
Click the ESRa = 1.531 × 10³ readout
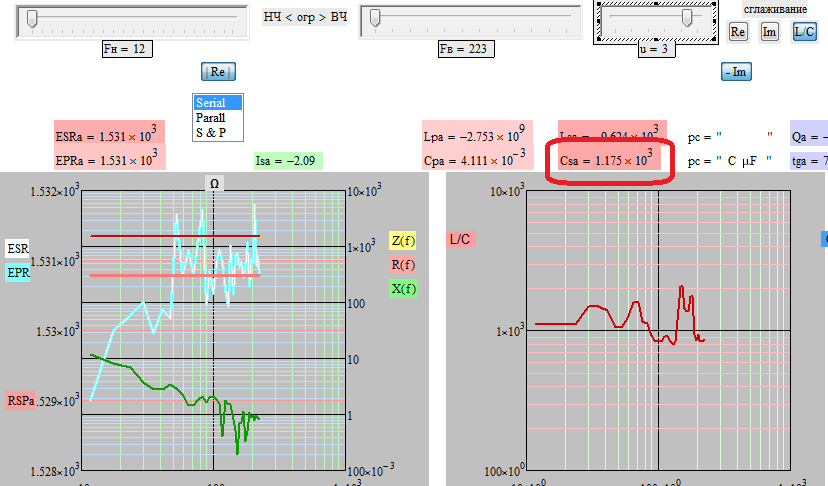(x=109, y=133)
